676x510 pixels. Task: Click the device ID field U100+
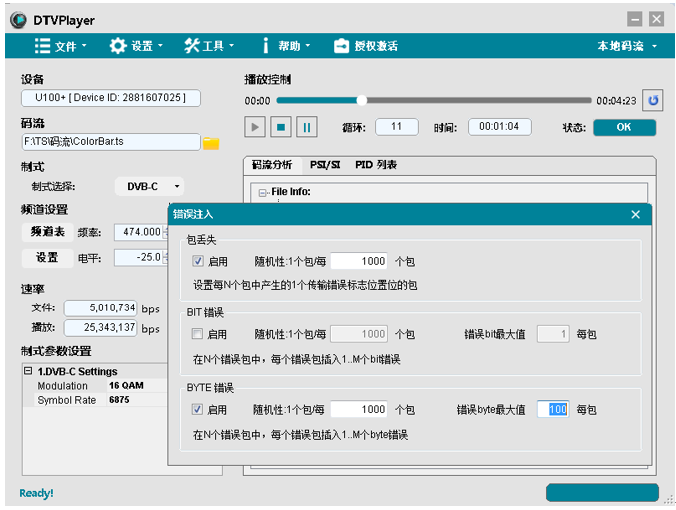[111, 98]
